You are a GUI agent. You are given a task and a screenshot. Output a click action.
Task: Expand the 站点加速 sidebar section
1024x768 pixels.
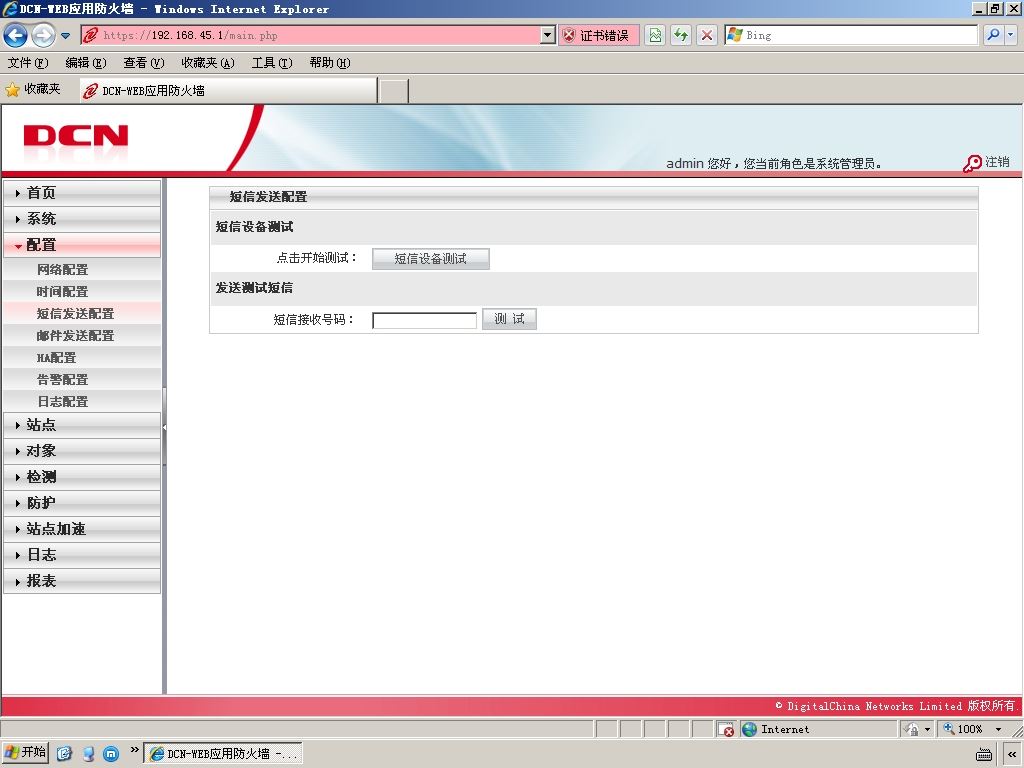82,529
